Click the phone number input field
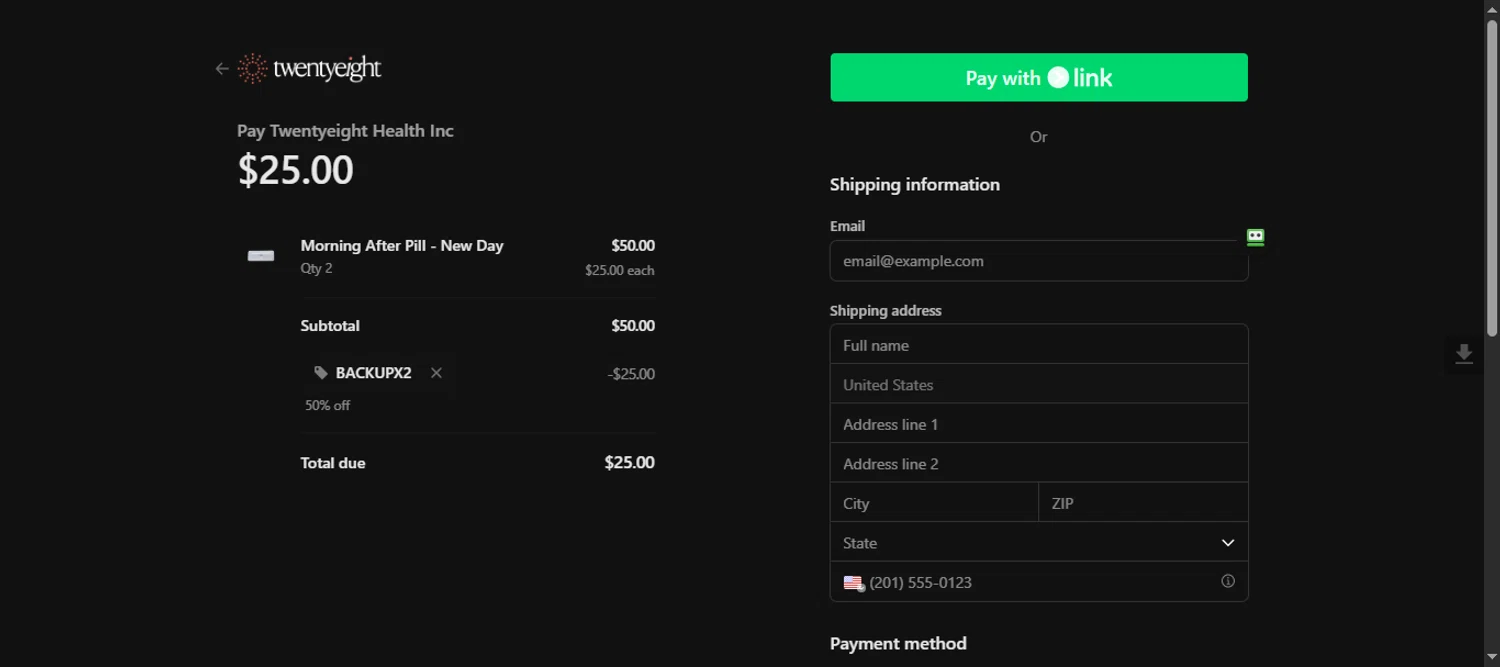 pyautogui.click(x=1040, y=582)
